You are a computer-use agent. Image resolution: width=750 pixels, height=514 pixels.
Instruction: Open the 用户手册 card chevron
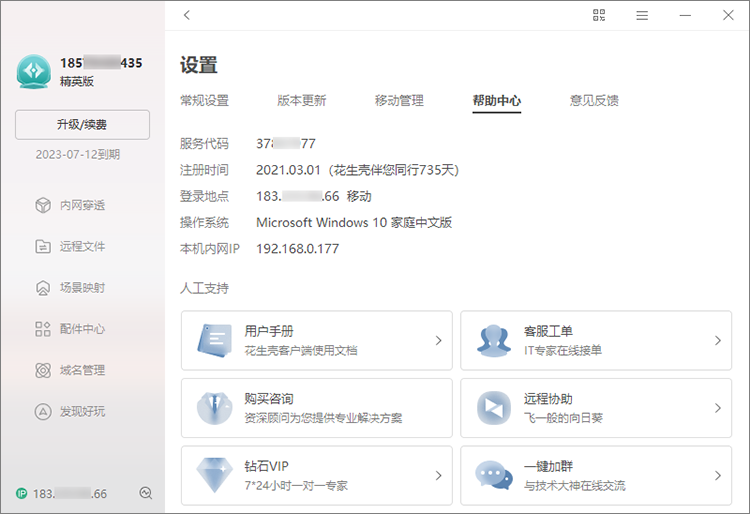click(438, 340)
